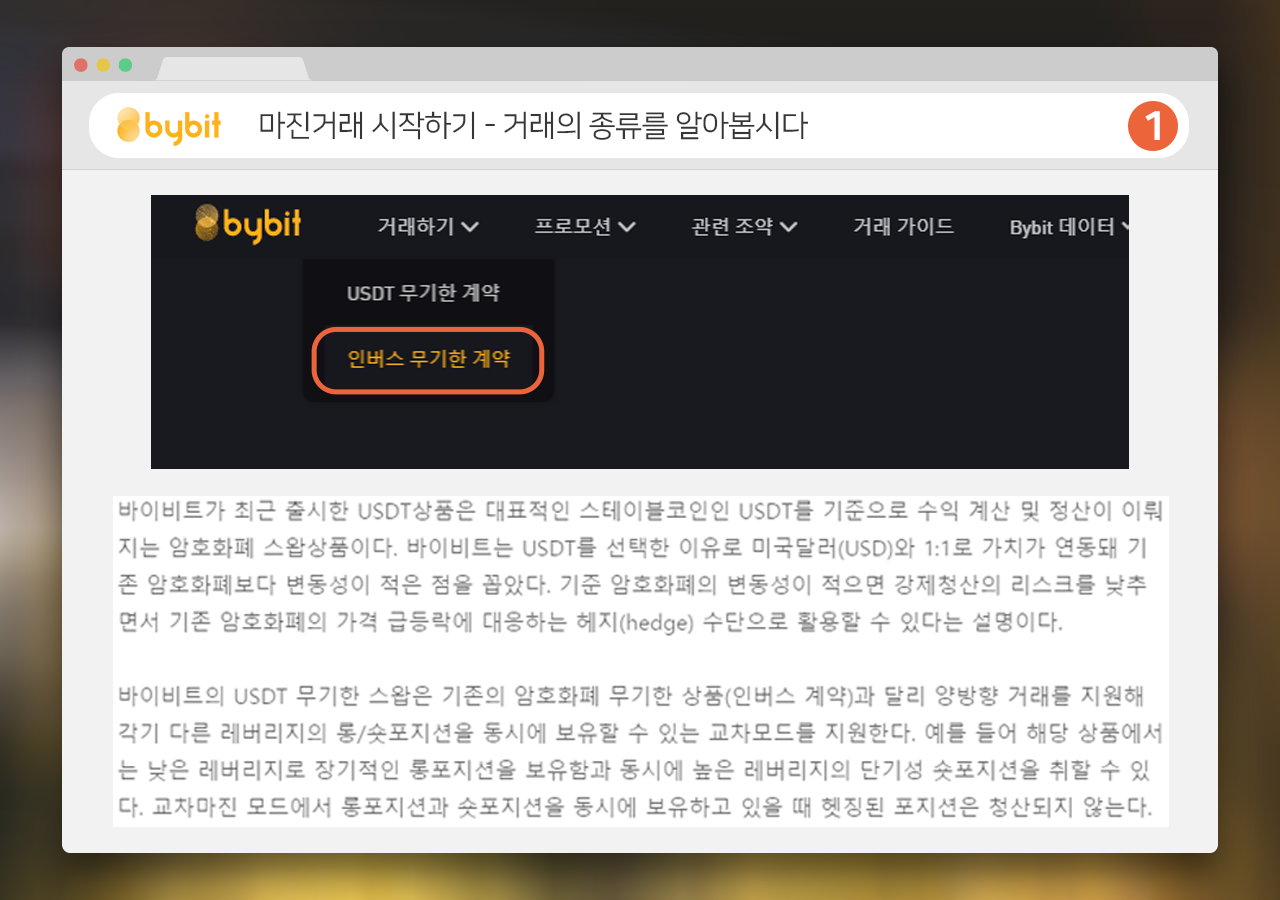The height and width of the screenshot is (900, 1280).
Task: Select USDT 무기한 계약 menu entry
Action: tap(423, 294)
